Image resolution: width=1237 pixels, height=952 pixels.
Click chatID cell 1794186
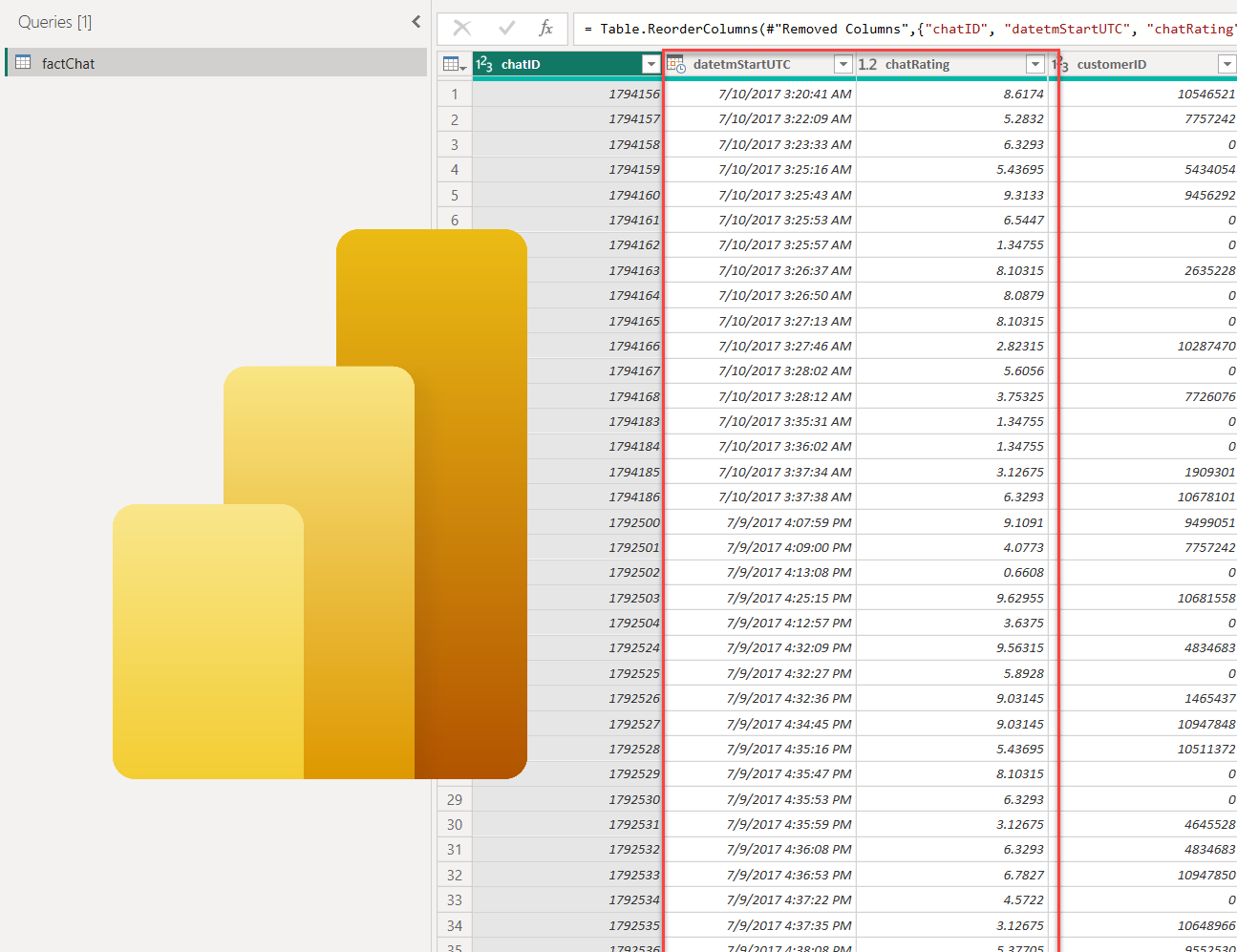[567, 497]
